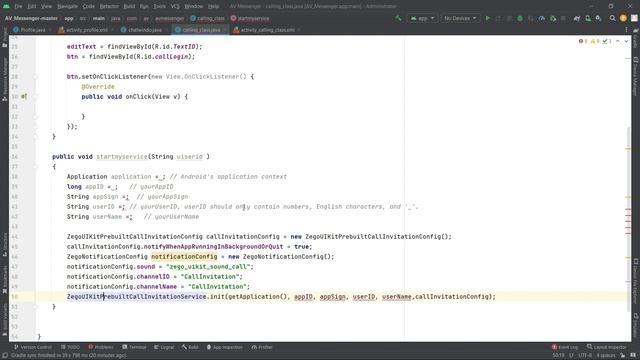Click the override gutter icon beside onClick
Screen dimensions: 640x360
click(24, 97)
